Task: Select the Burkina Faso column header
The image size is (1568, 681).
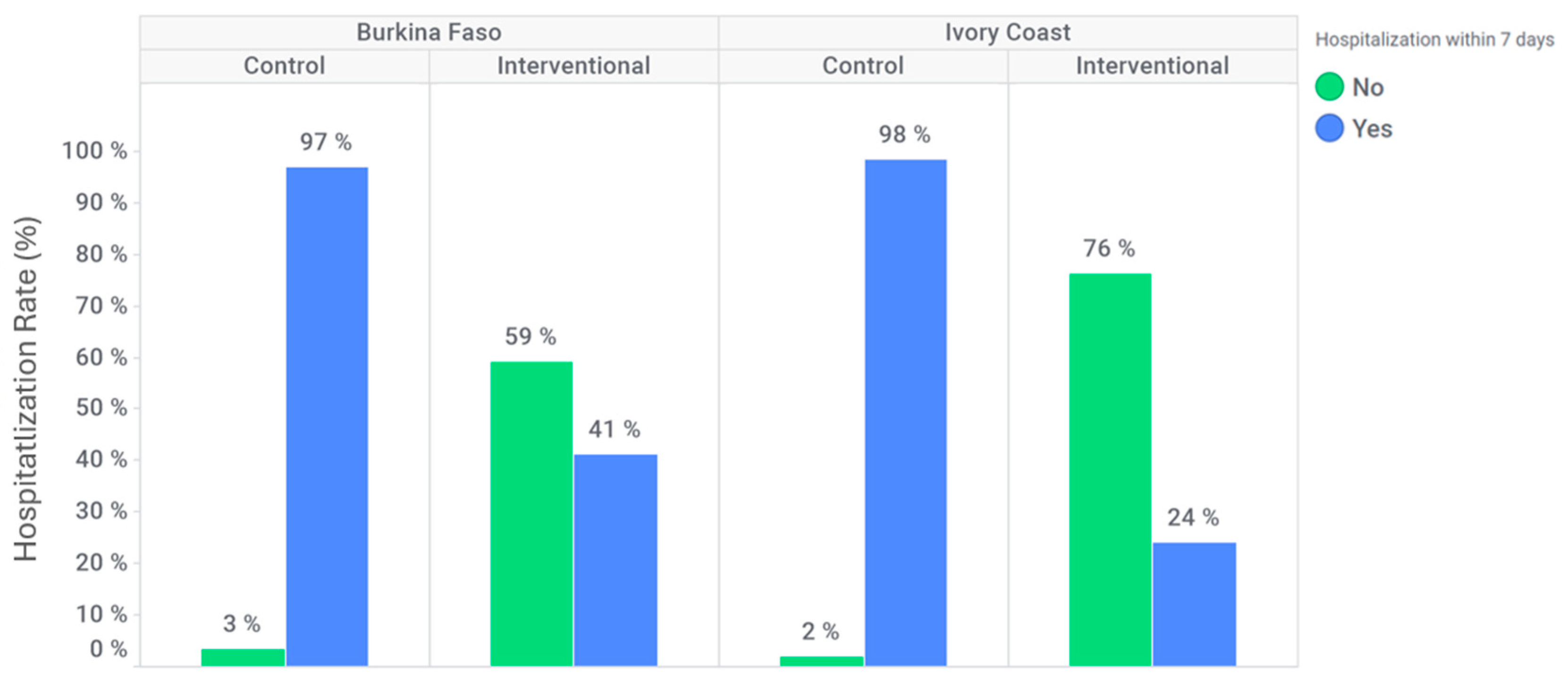Action: click(x=429, y=32)
